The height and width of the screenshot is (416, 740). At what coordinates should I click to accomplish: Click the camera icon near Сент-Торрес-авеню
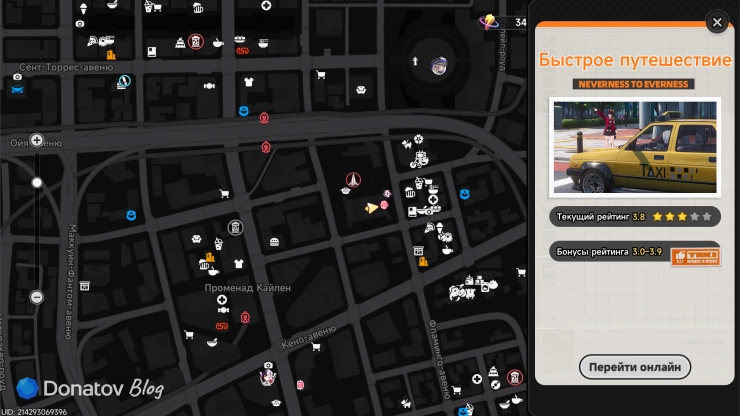coord(17,77)
